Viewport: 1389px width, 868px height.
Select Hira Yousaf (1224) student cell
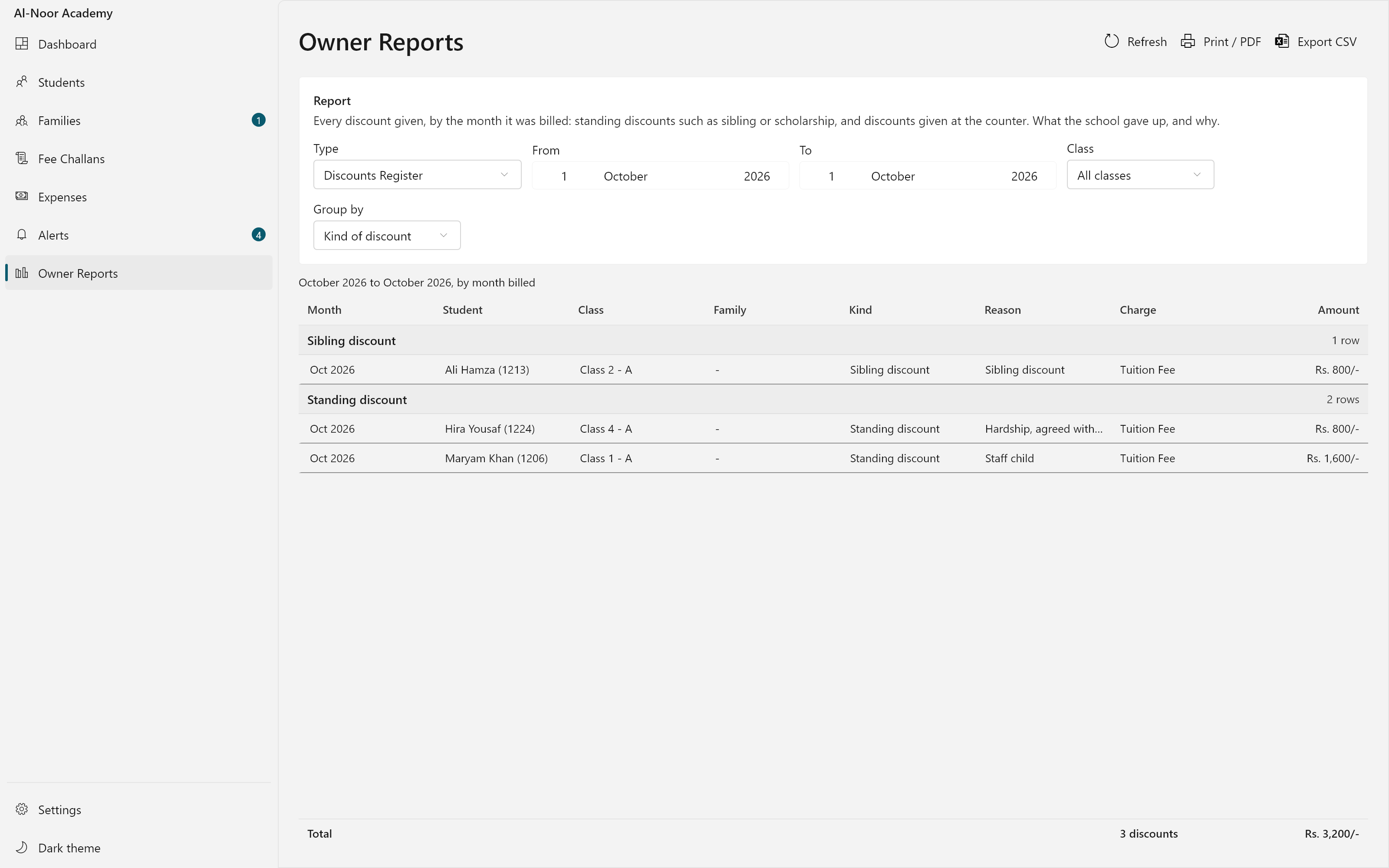coord(490,429)
